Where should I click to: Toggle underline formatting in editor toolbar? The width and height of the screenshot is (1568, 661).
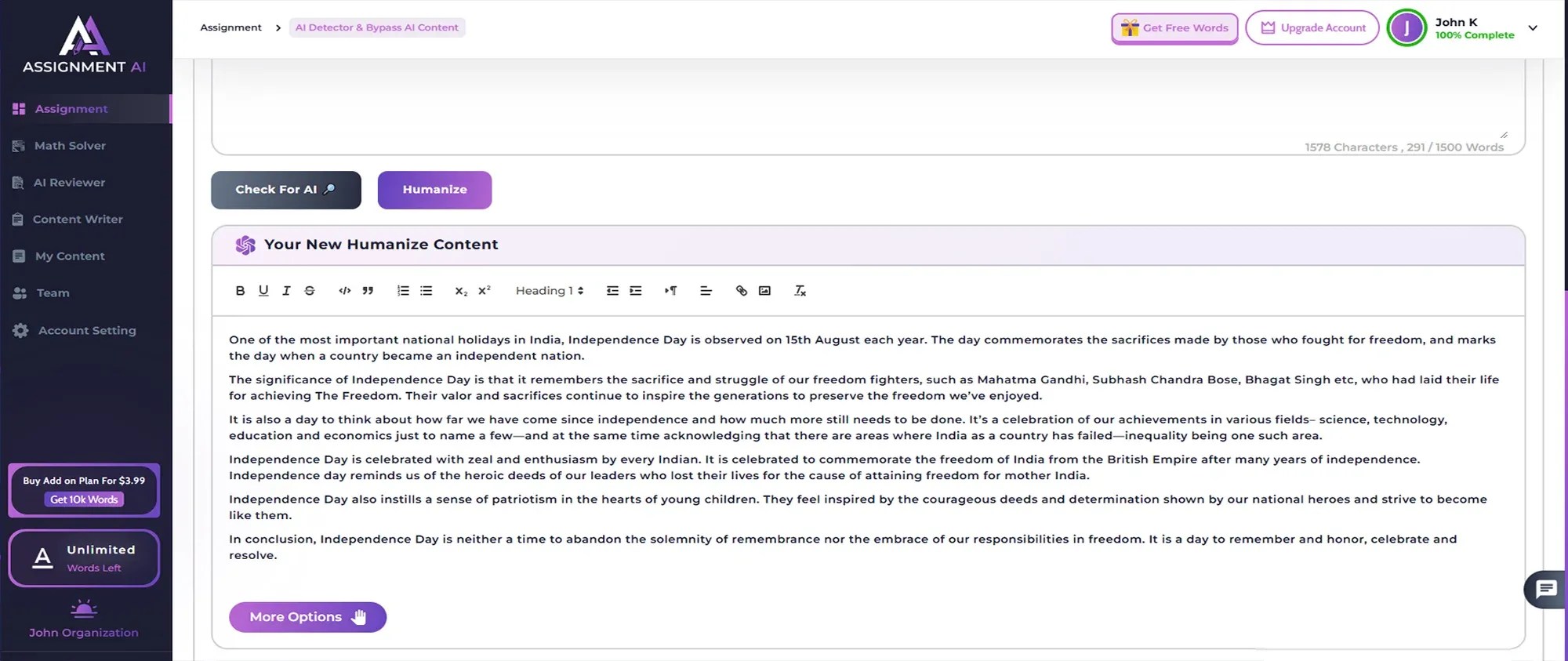click(263, 291)
